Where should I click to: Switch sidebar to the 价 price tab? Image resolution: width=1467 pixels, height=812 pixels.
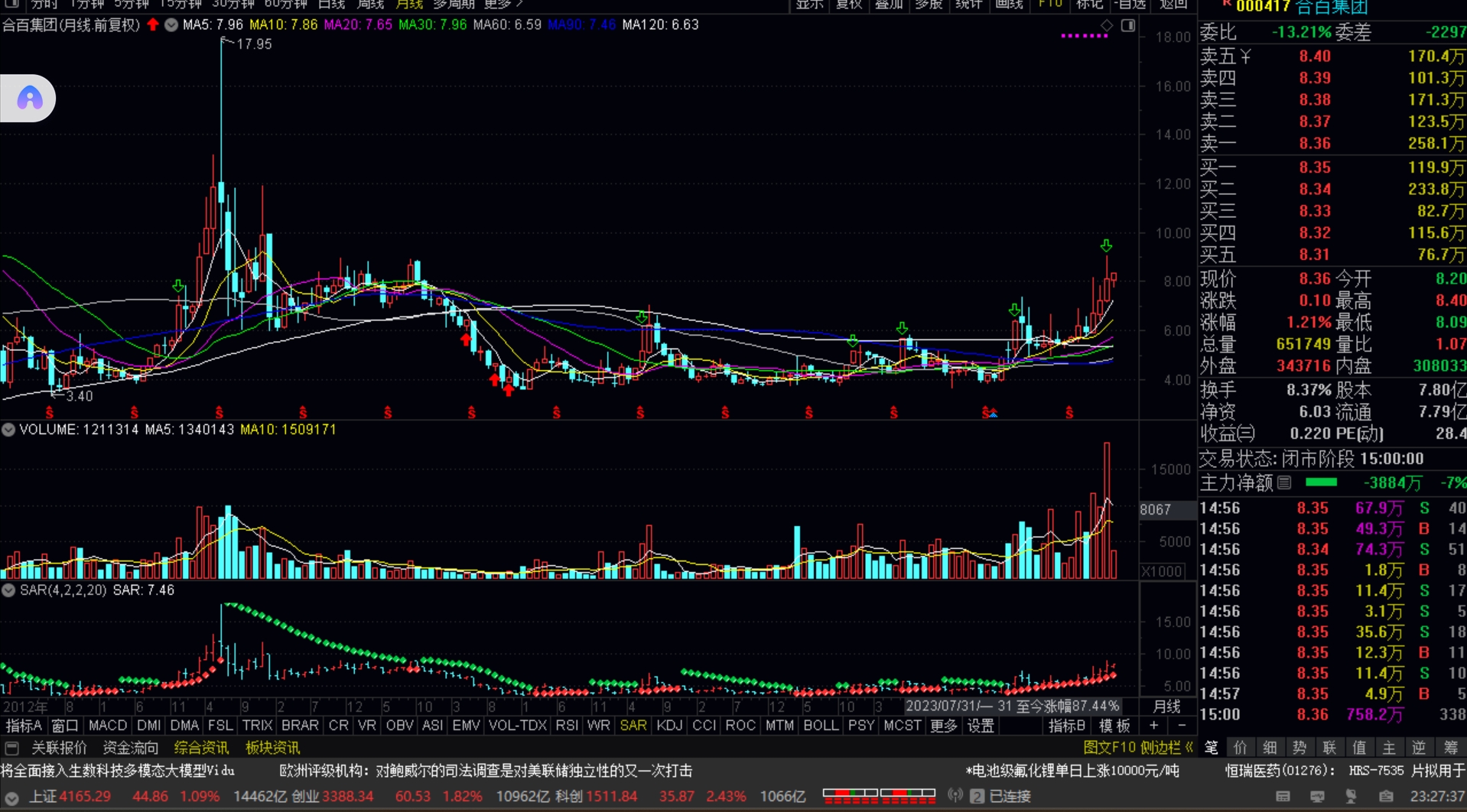1240,748
